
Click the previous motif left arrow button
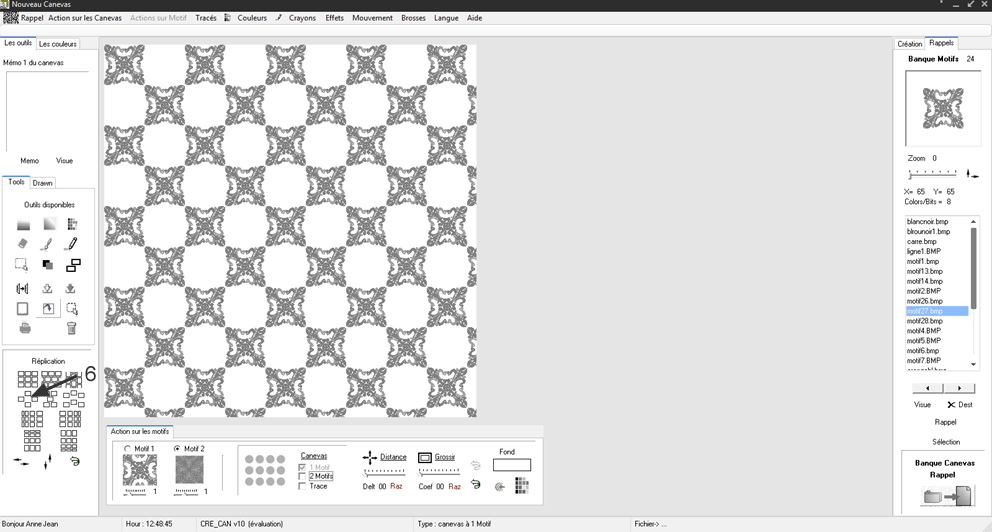click(929, 388)
